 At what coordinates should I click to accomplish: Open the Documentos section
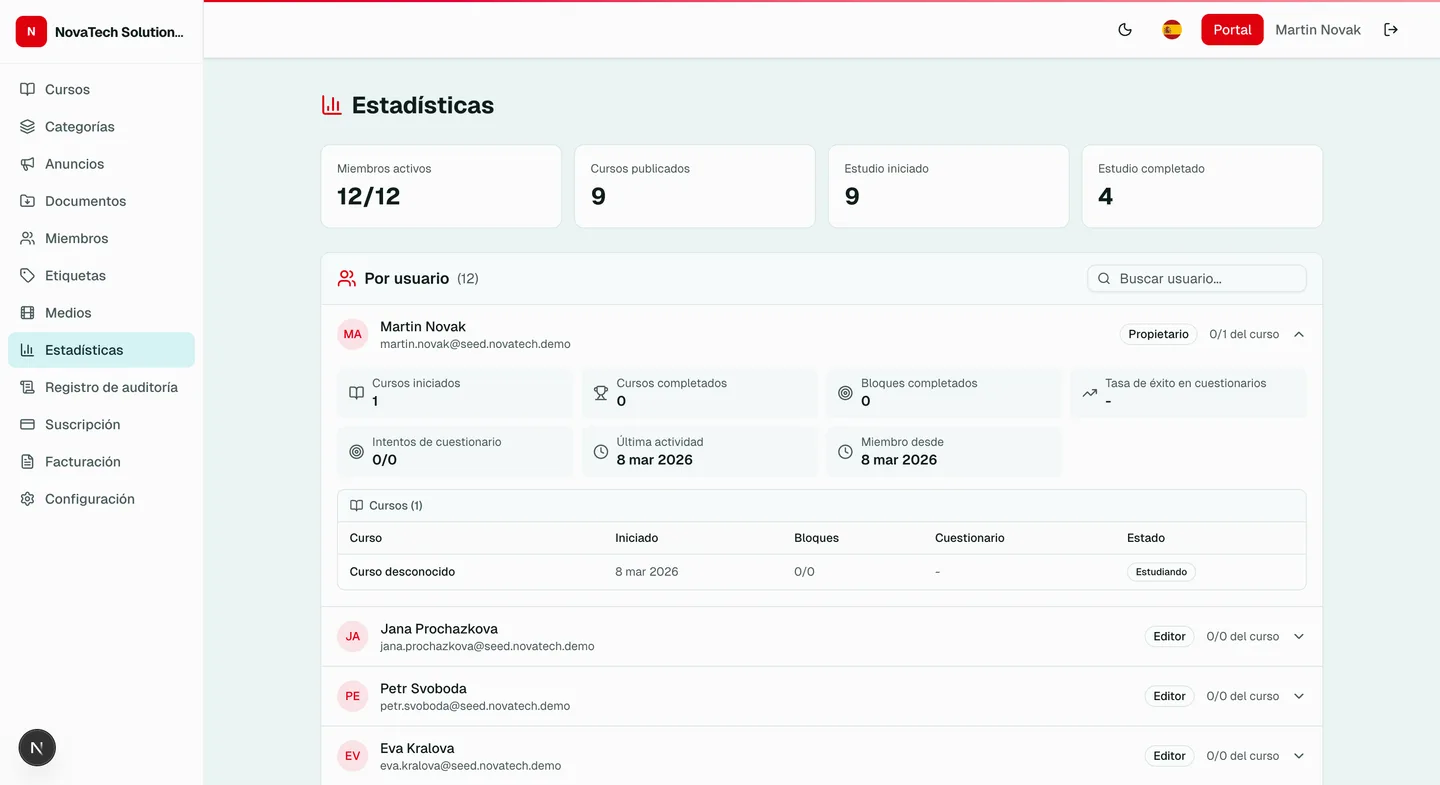[85, 200]
